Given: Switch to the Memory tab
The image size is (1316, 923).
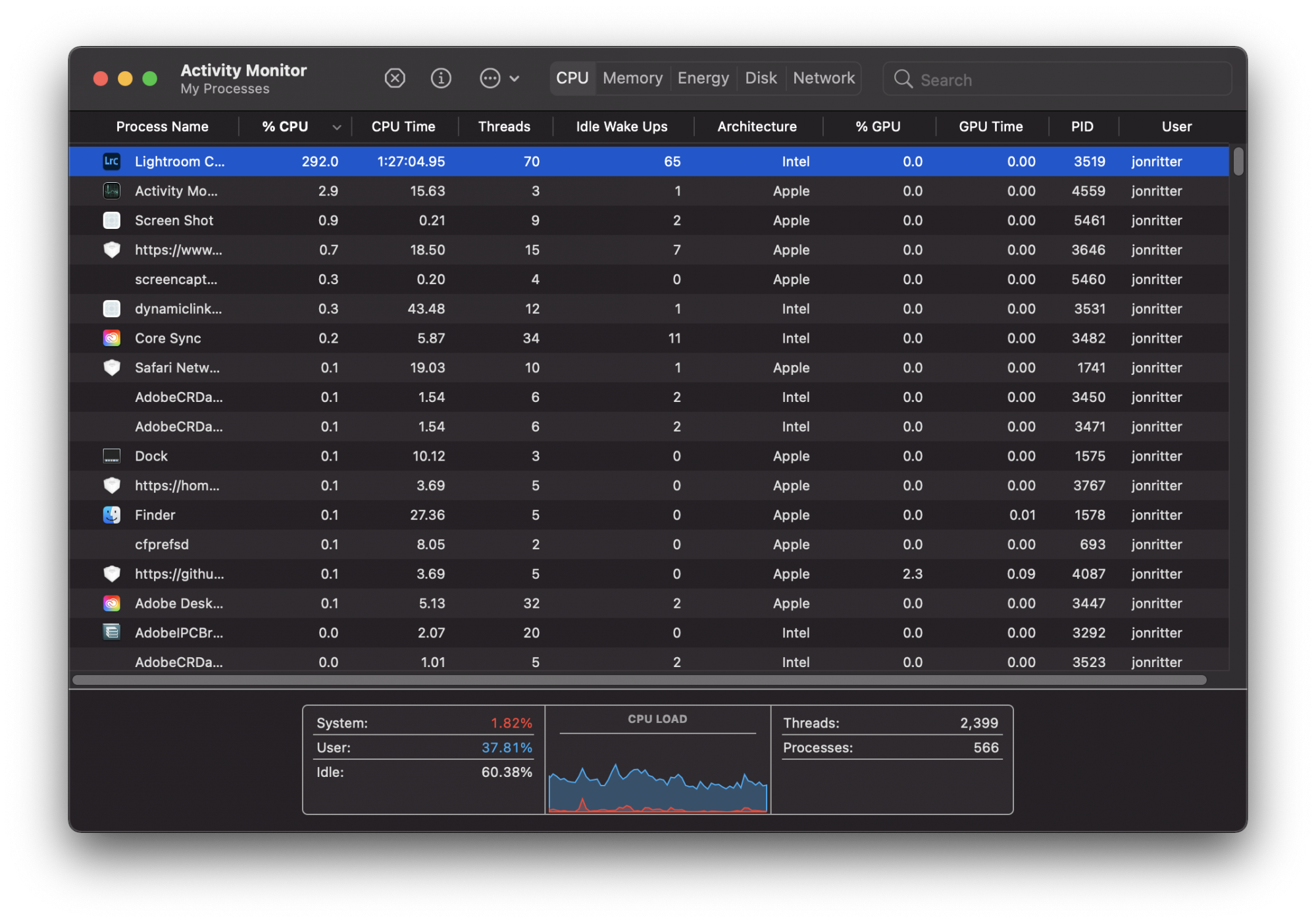Looking at the screenshot, I should click(632, 78).
